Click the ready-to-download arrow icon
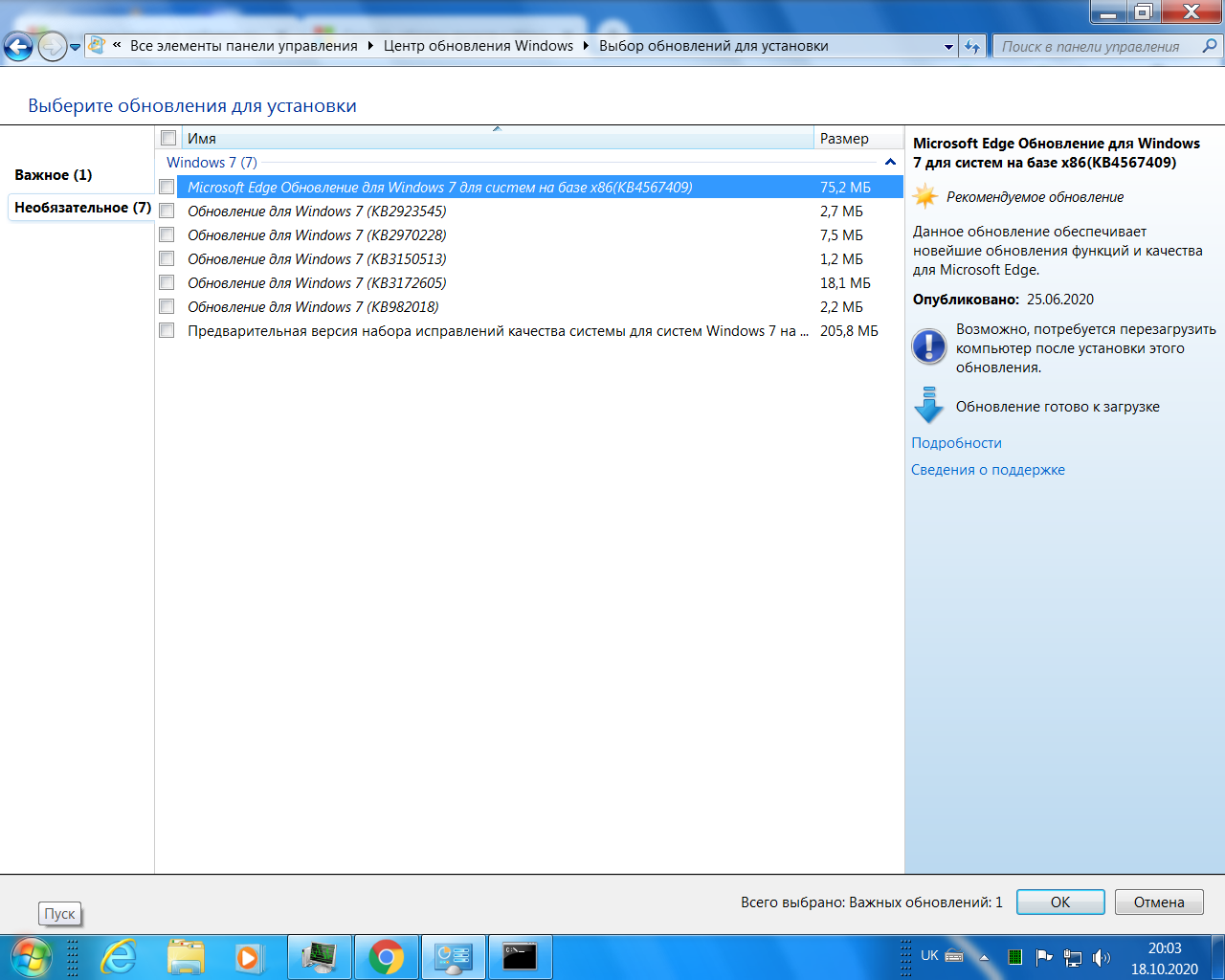The width and height of the screenshot is (1225, 980). pos(929,405)
